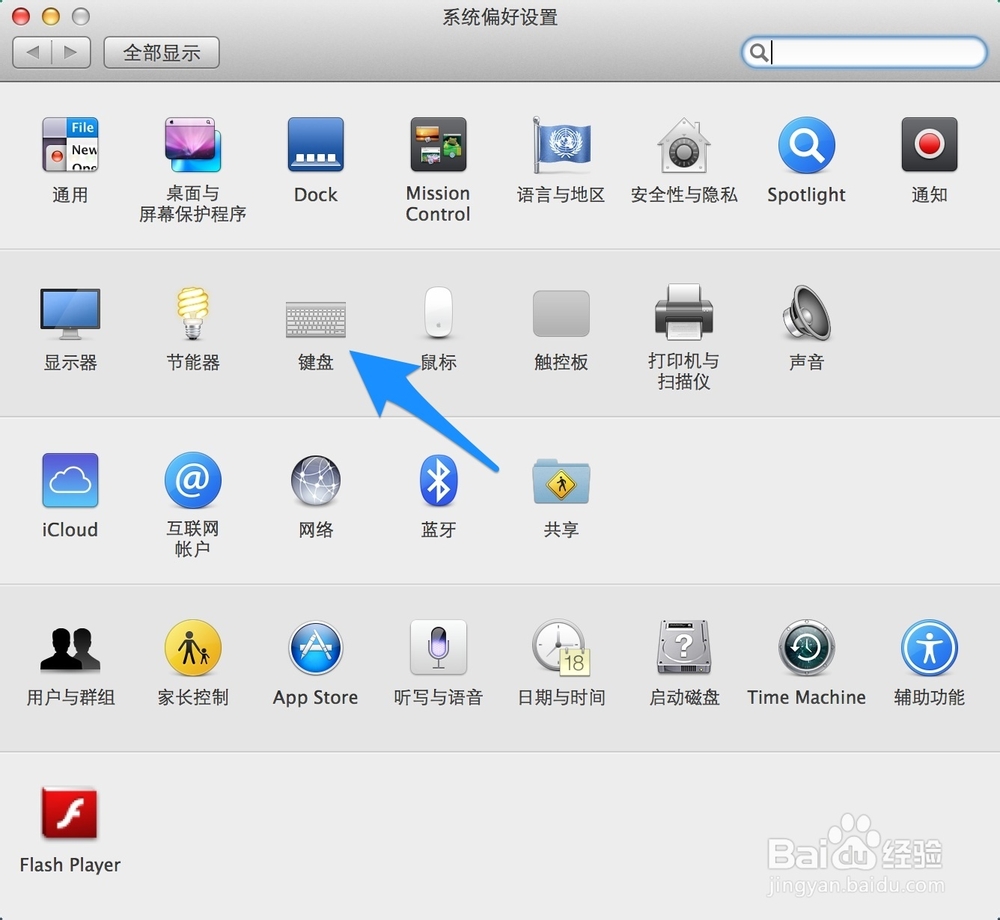This screenshot has height=920, width=1000.
Task: Open 鼠标 (Mouse) preferences
Action: click(x=438, y=312)
